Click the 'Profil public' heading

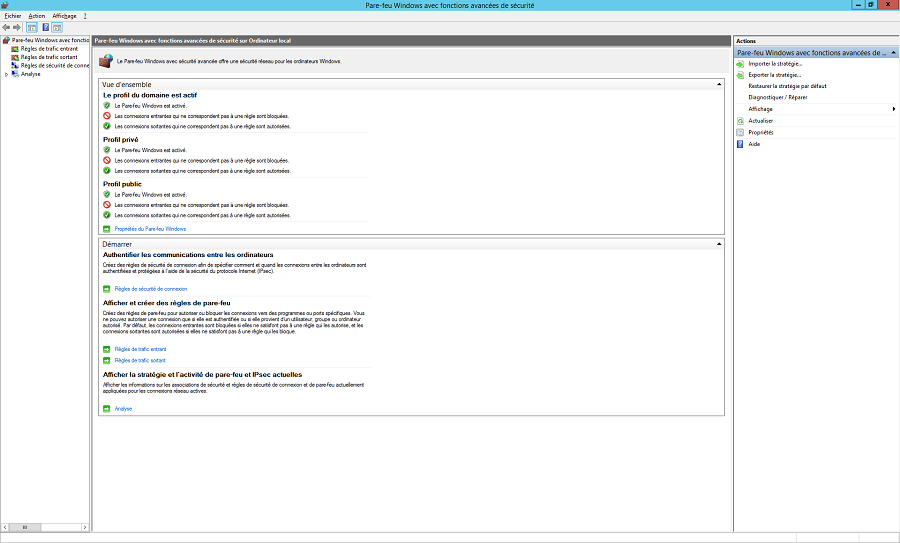click(x=122, y=184)
